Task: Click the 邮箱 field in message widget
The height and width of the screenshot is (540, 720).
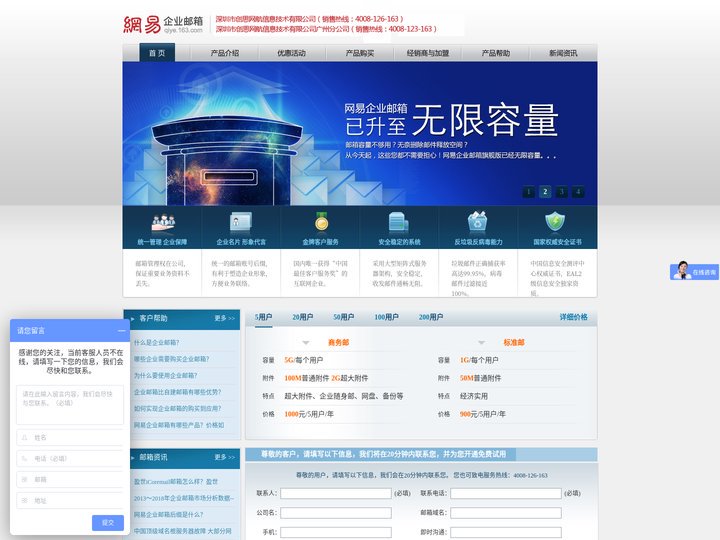Action: 70,479
